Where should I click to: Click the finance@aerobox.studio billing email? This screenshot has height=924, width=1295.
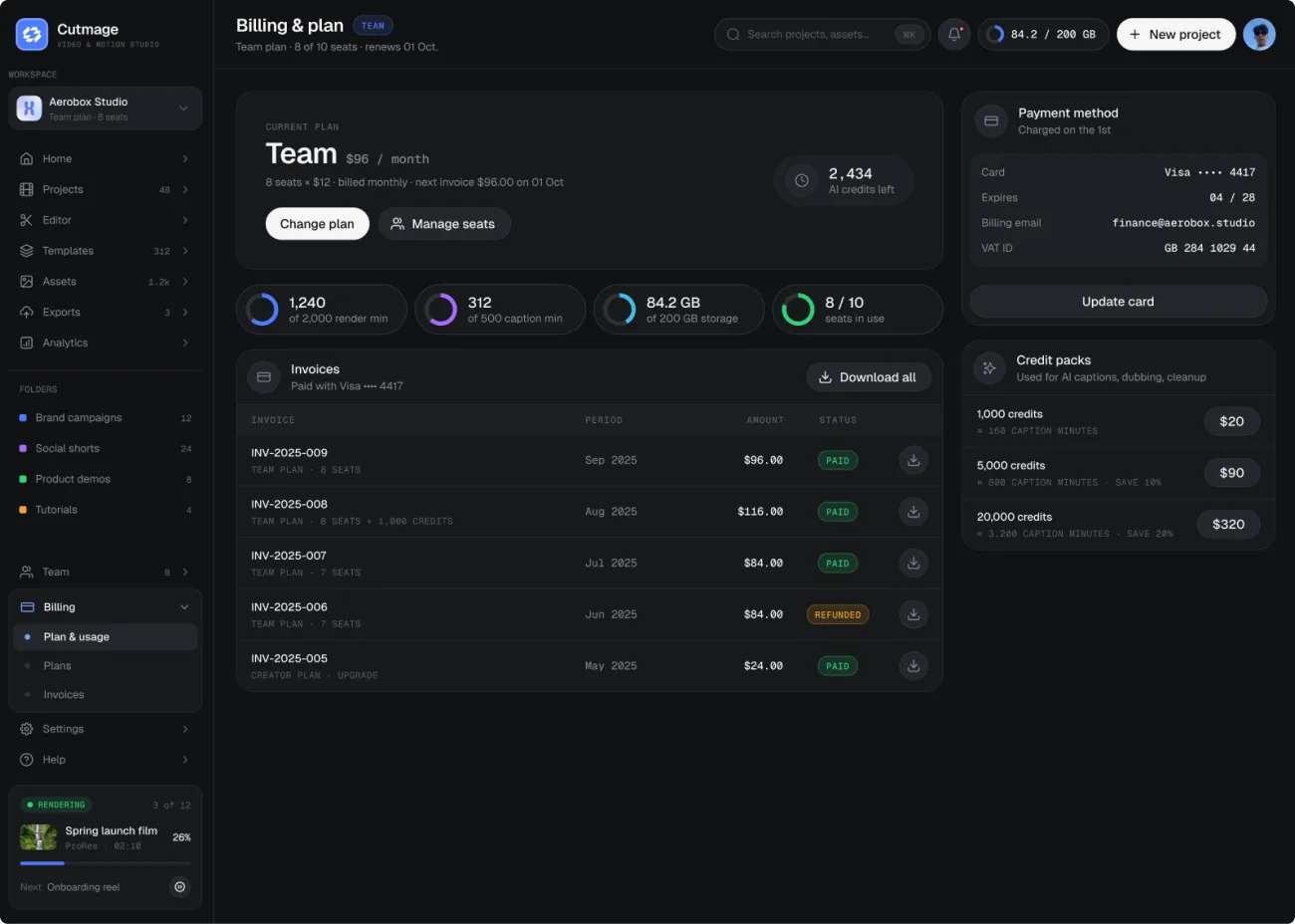1183,223
